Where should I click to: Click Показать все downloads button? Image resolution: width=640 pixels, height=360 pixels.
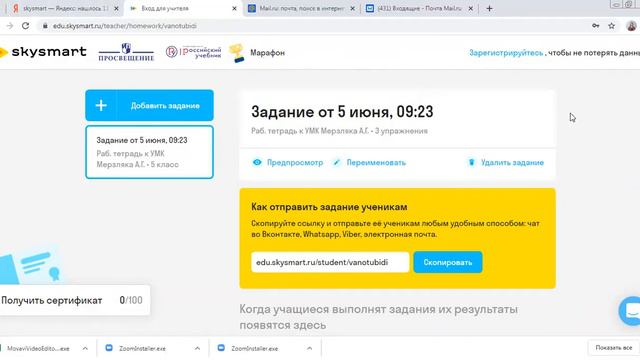[x=613, y=348]
